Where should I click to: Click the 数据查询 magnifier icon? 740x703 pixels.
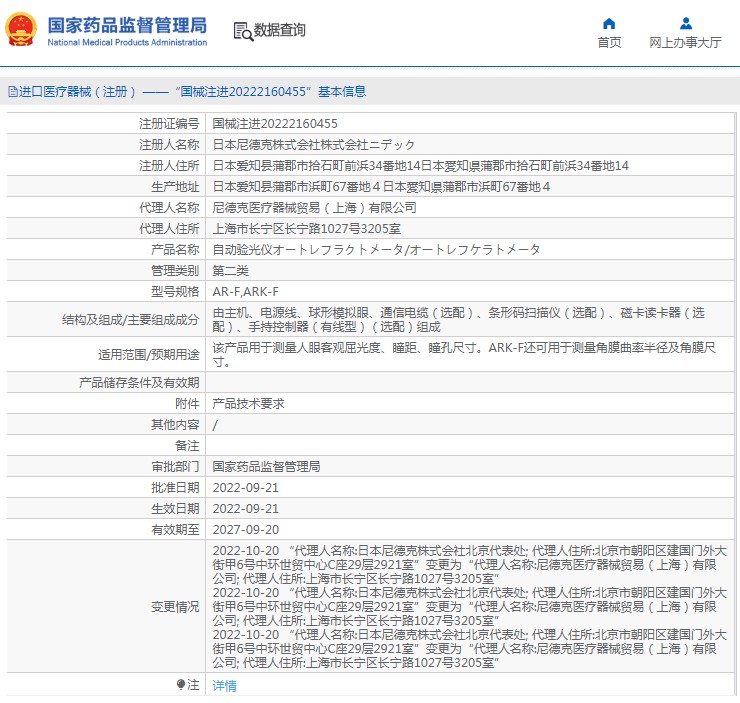[x=242, y=31]
